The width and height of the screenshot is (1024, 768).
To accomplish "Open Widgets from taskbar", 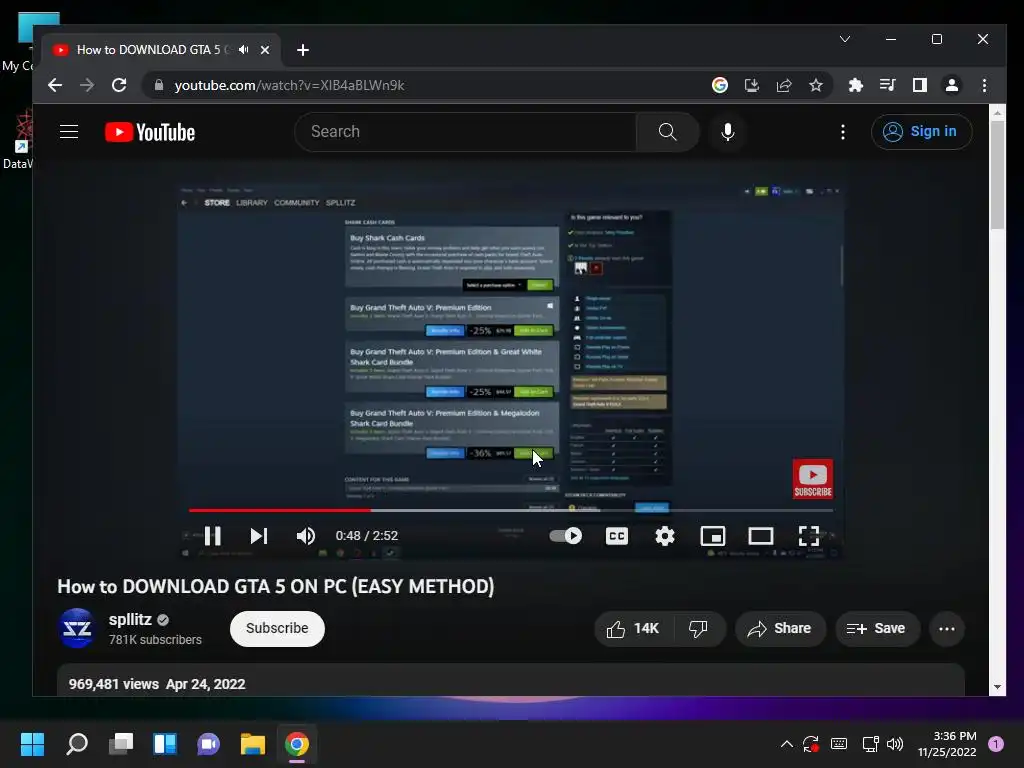I will [x=165, y=744].
